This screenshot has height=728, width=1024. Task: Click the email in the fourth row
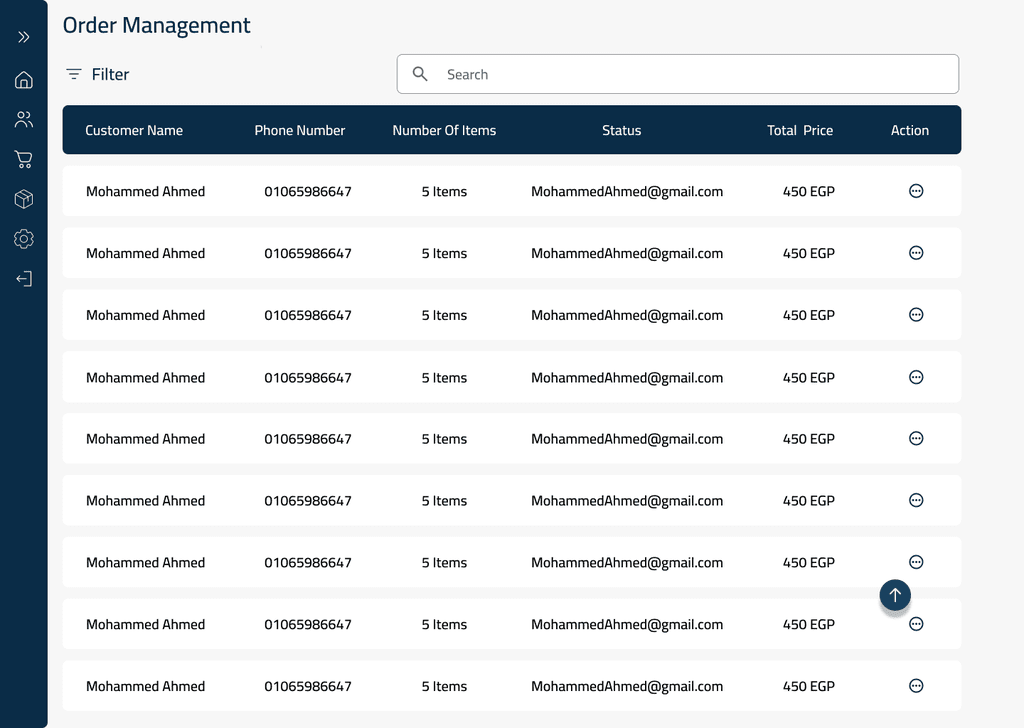click(x=626, y=378)
